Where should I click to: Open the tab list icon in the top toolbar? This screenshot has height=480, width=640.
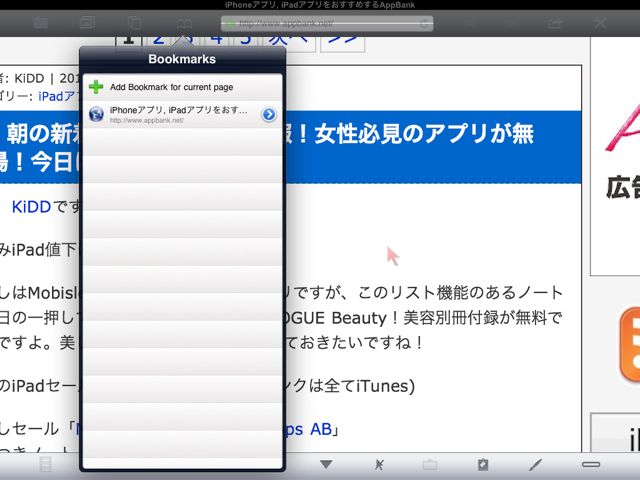tap(87, 22)
